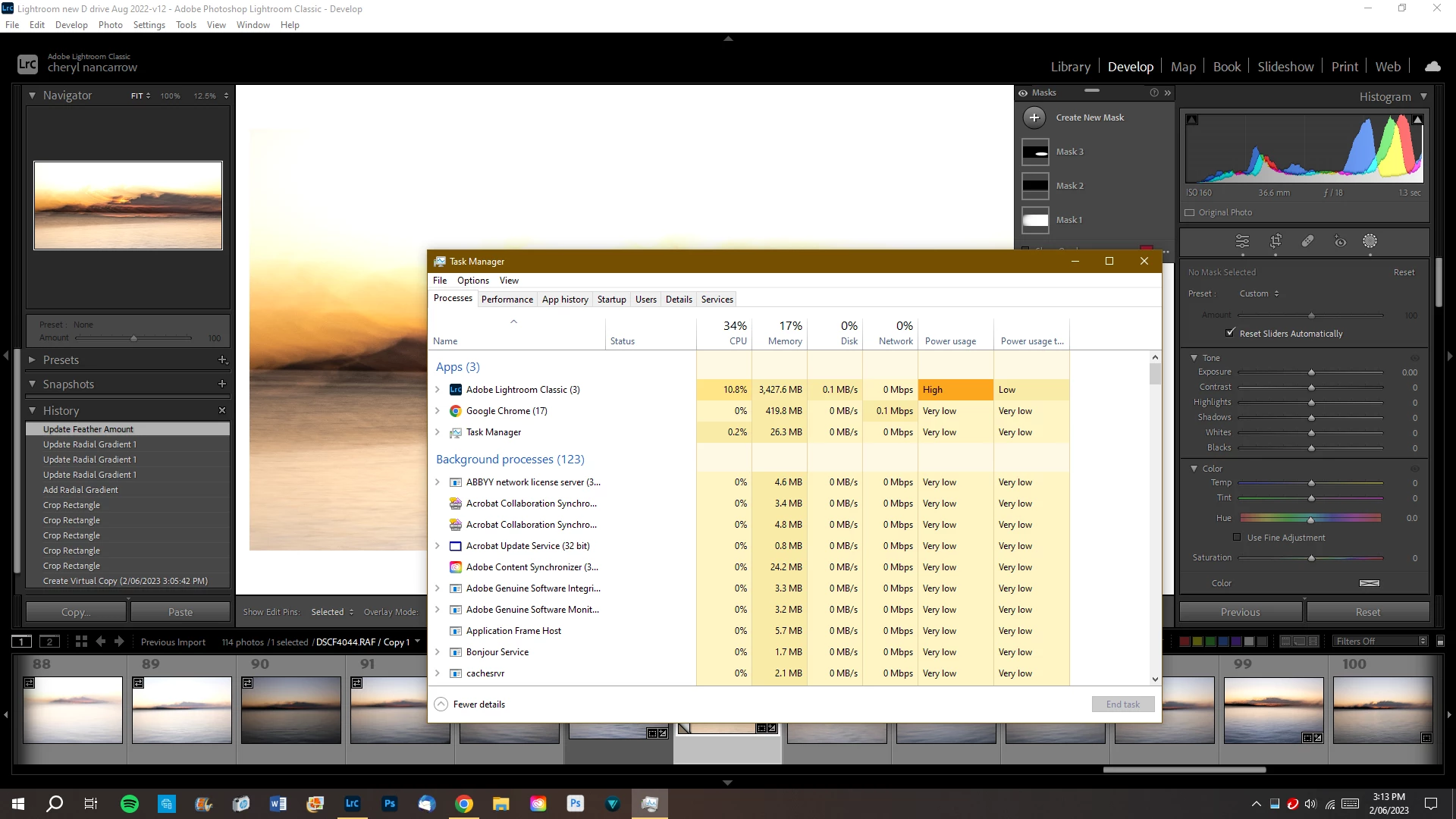
Task: Click the Exposure slider handle
Action: (x=1311, y=372)
